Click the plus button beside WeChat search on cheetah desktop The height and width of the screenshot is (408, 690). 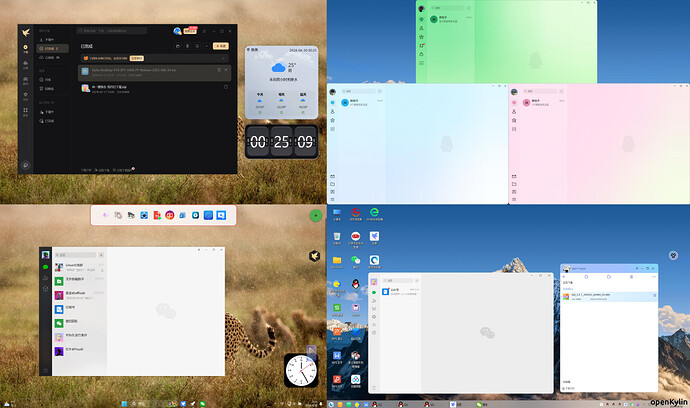click(101, 256)
